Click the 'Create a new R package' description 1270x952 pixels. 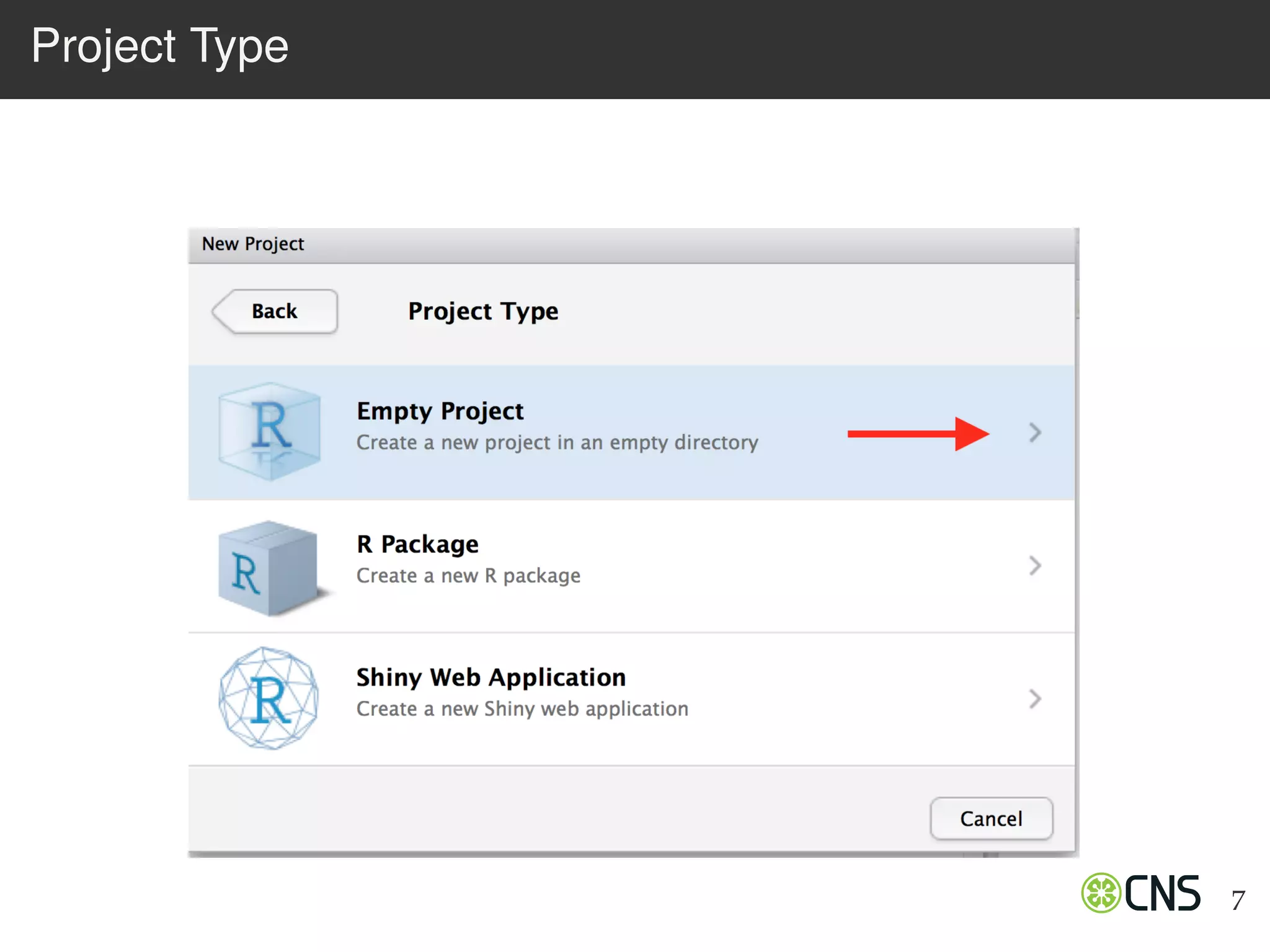coord(468,576)
